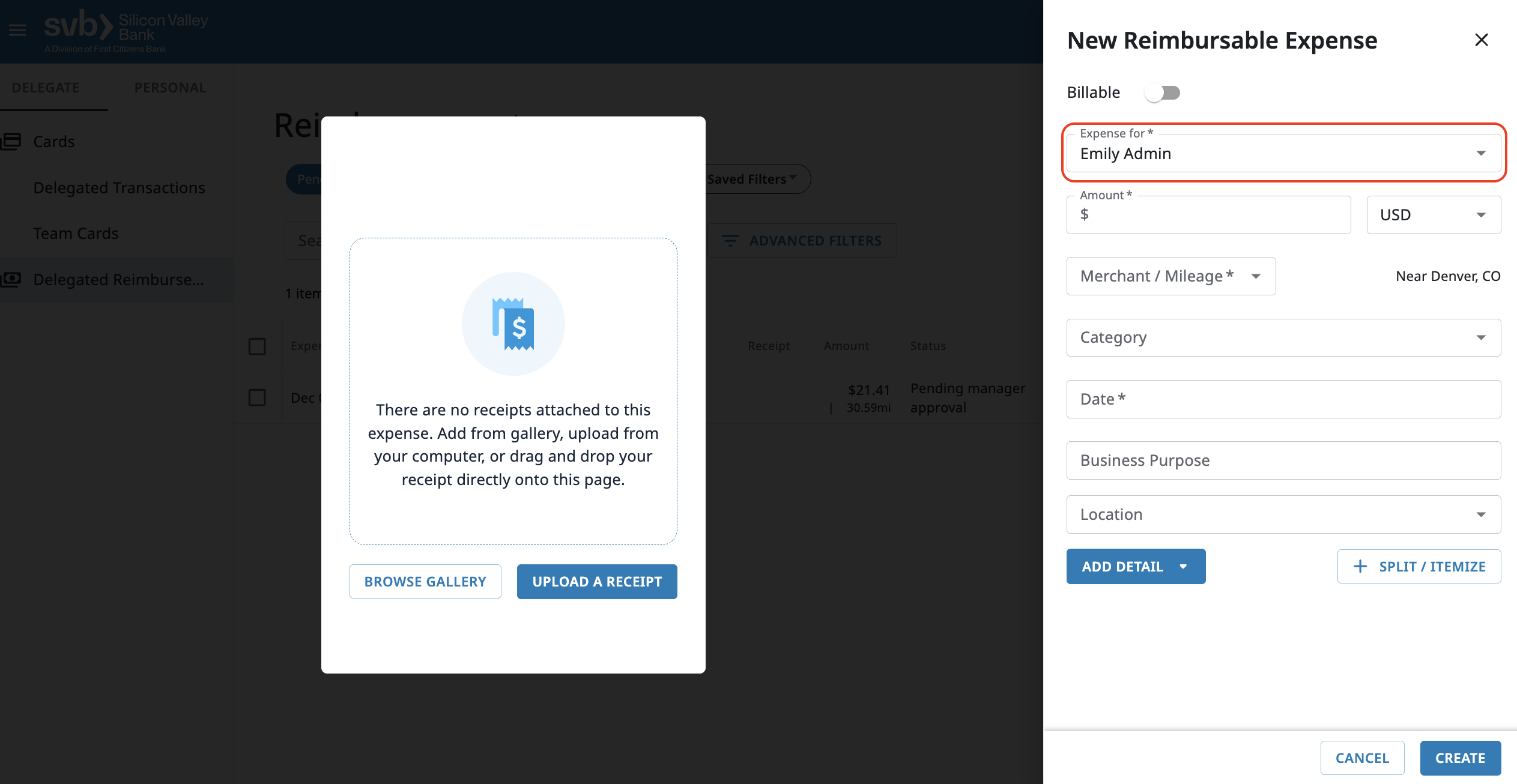Screen dimensions: 1517x784
Task: Click the Delegated Reimbursements money icon
Action: coord(11,279)
